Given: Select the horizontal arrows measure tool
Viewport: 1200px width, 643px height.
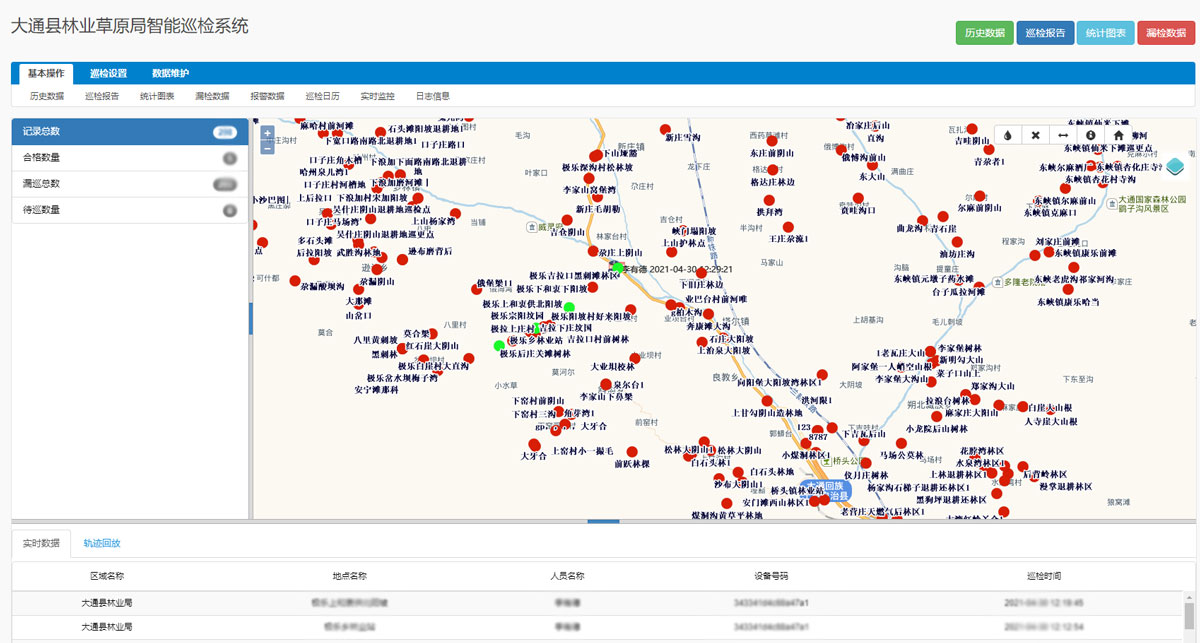Looking at the screenshot, I should (1063, 135).
